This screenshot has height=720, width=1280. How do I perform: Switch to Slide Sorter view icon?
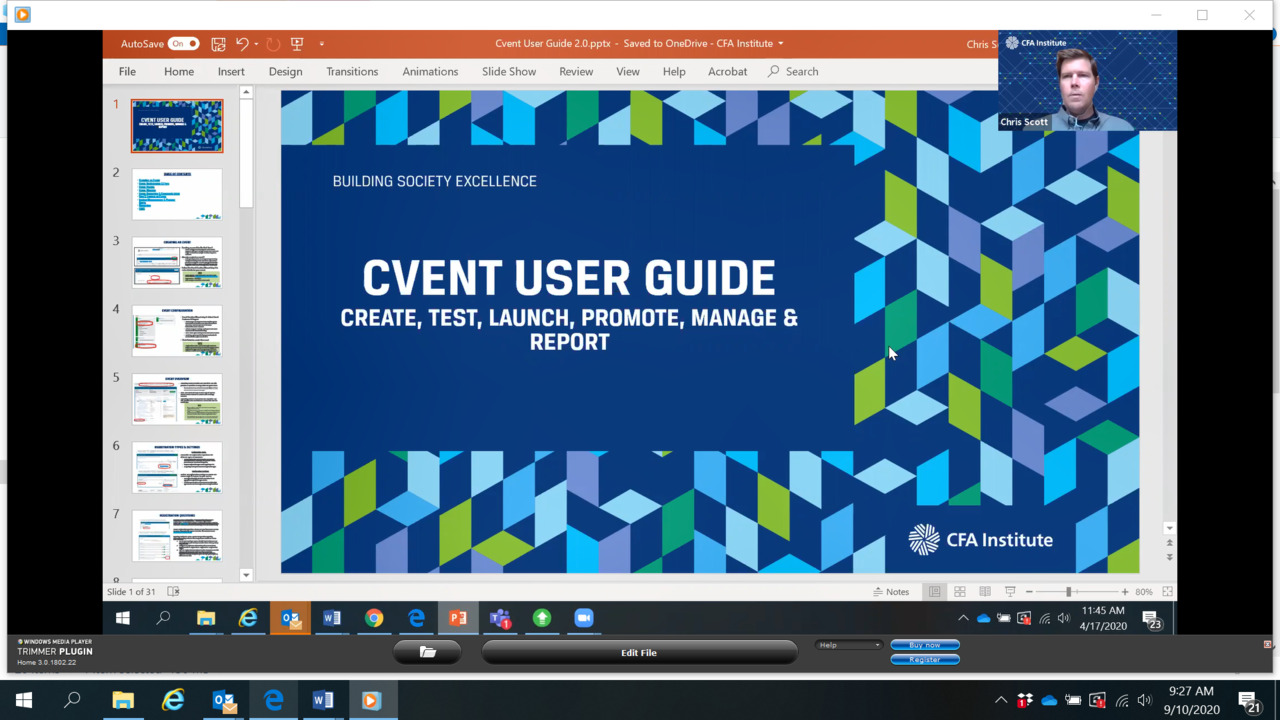(x=960, y=592)
